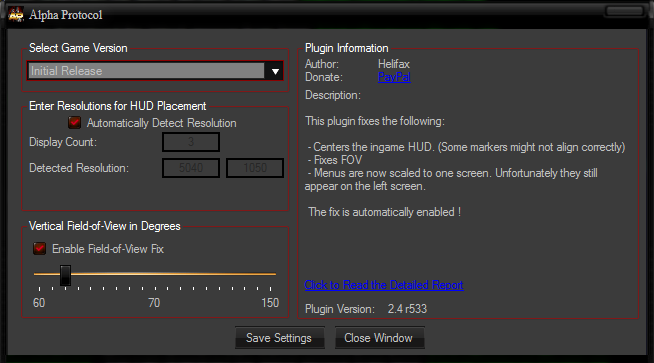Click the Save Settings button
This screenshot has width=654, height=363.
[x=279, y=338]
